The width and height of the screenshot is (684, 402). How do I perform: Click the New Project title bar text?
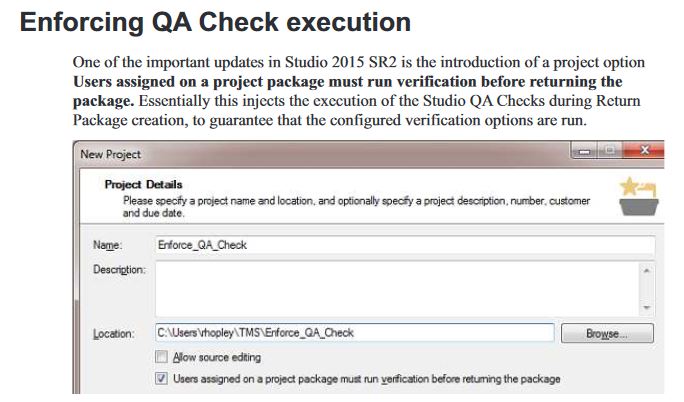click(112, 154)
